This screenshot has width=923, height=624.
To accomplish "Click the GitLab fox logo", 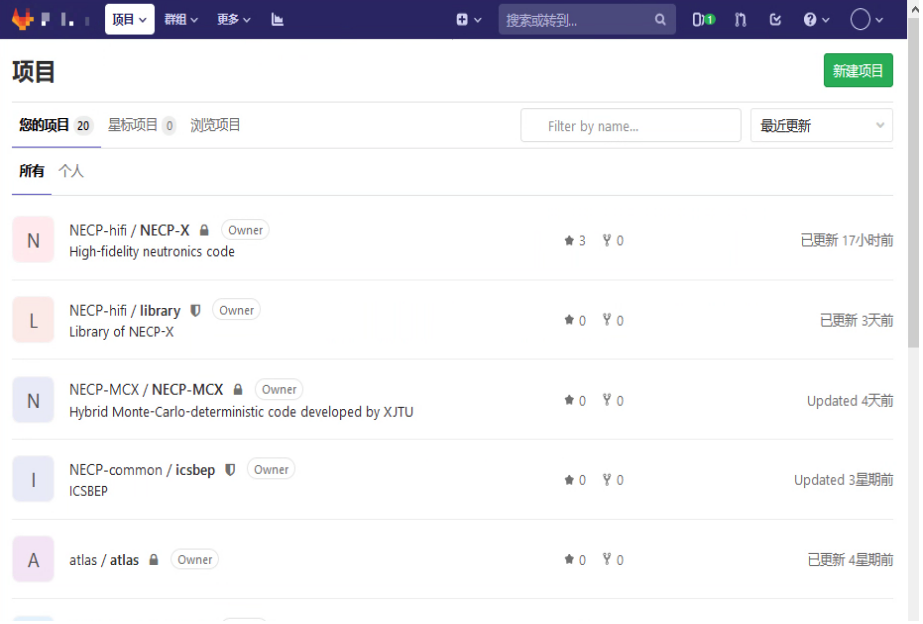I will 22,19.
